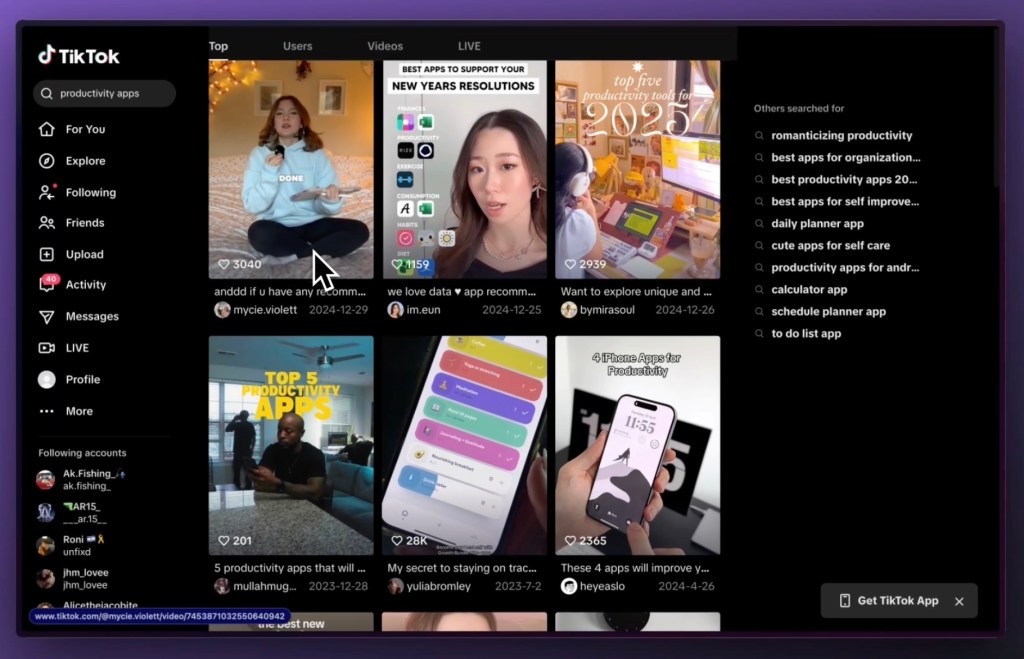The image size is (1024, 659).
Task: Open the LIVE camera icon in sidebar
Action: coord(46,347)
